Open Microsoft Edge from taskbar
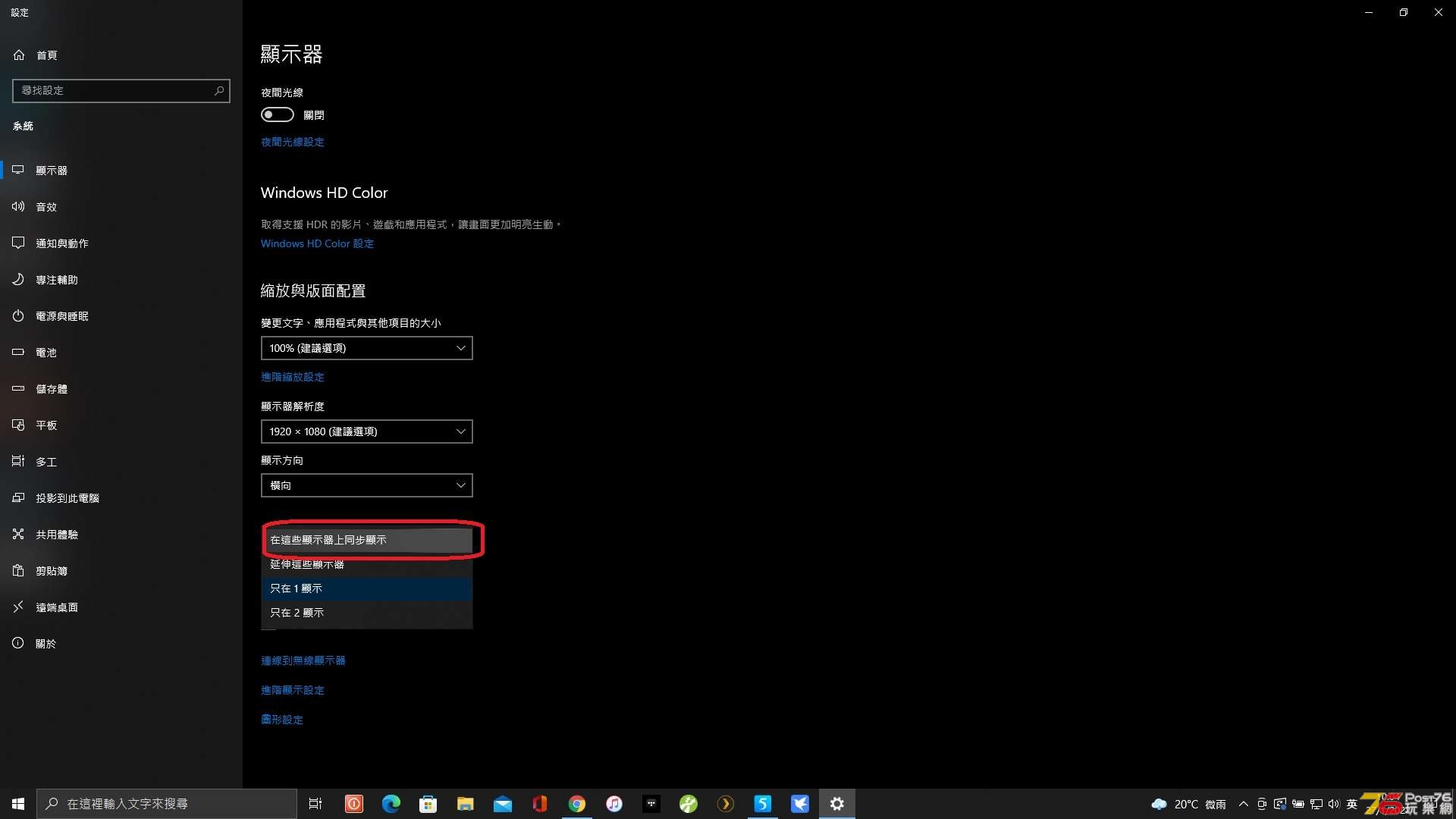1456x819 pixels. (x=391, y=804)
